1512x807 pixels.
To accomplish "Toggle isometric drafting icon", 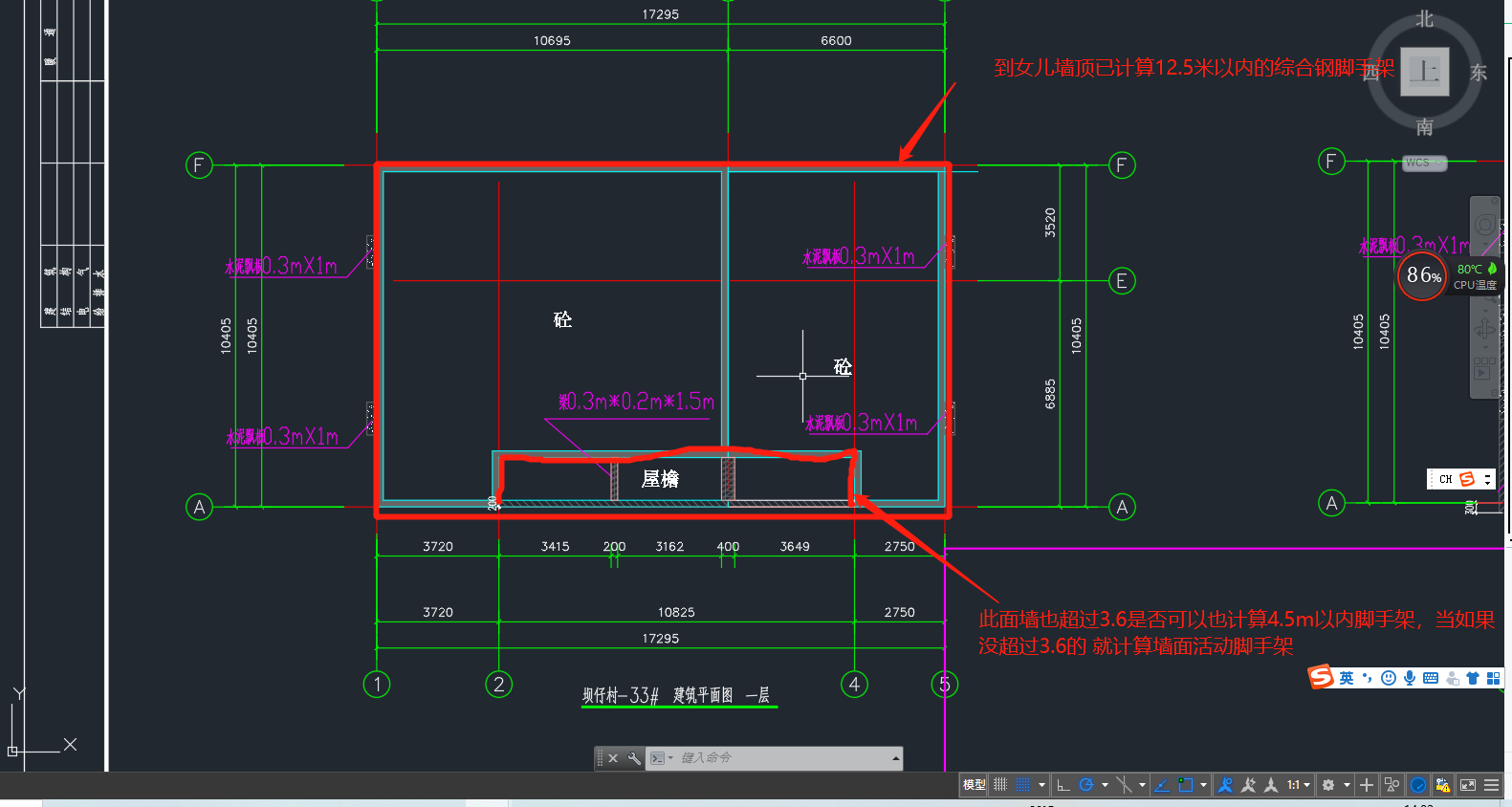I will tap(1124, 785).
